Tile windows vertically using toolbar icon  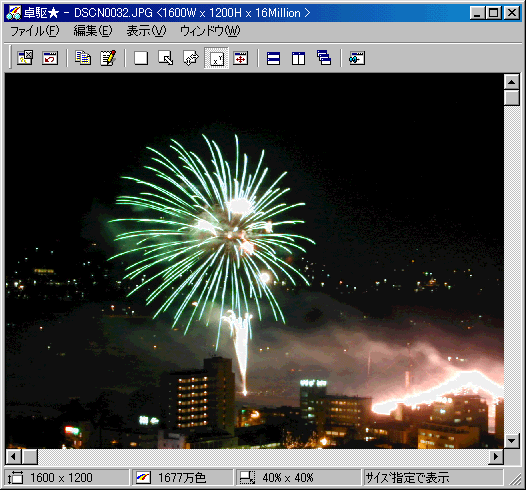click(298, 58)
